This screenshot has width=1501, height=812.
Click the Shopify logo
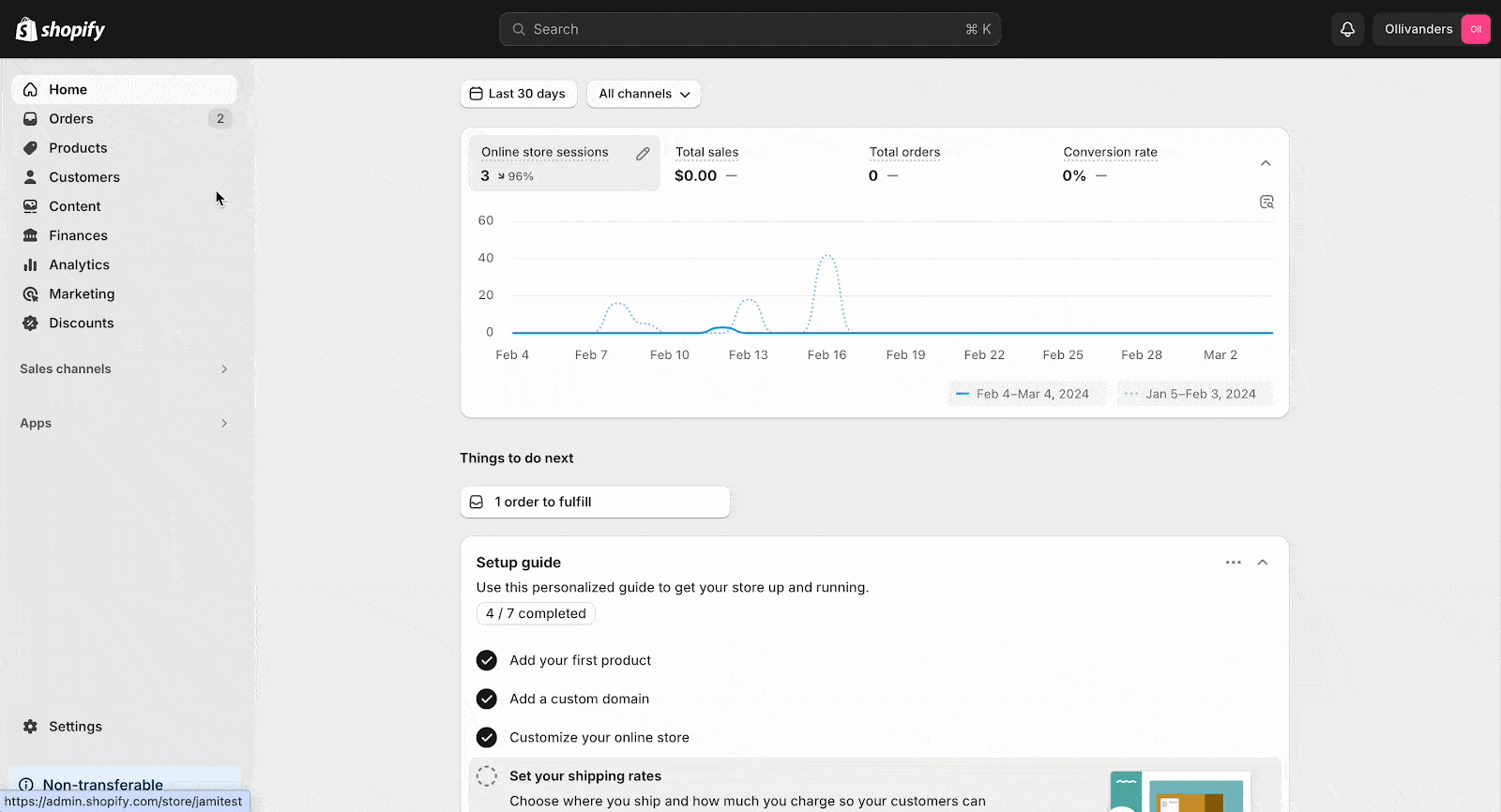60,29
